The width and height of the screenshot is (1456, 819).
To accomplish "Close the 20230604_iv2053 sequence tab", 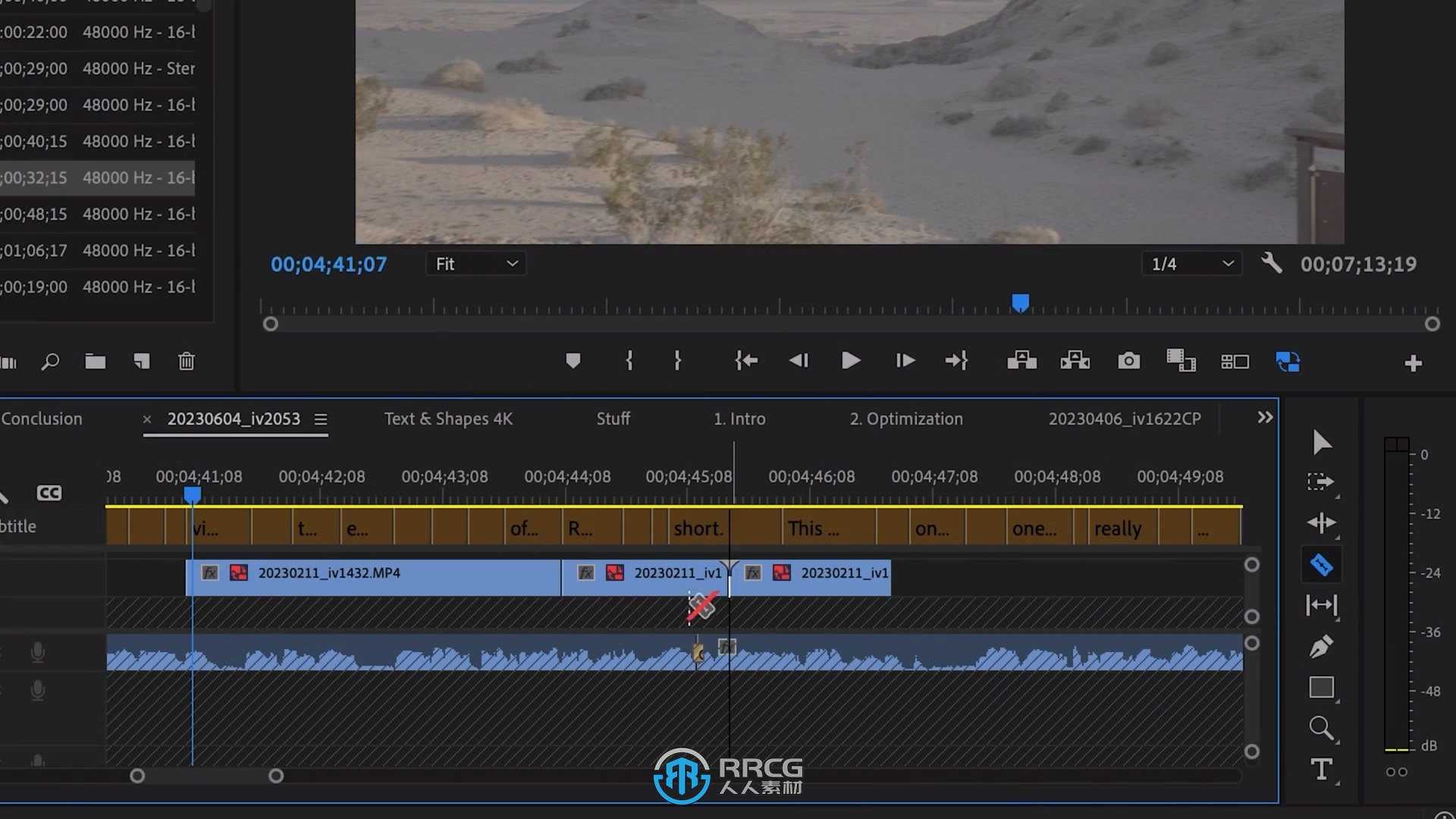I will pos(147,419).
